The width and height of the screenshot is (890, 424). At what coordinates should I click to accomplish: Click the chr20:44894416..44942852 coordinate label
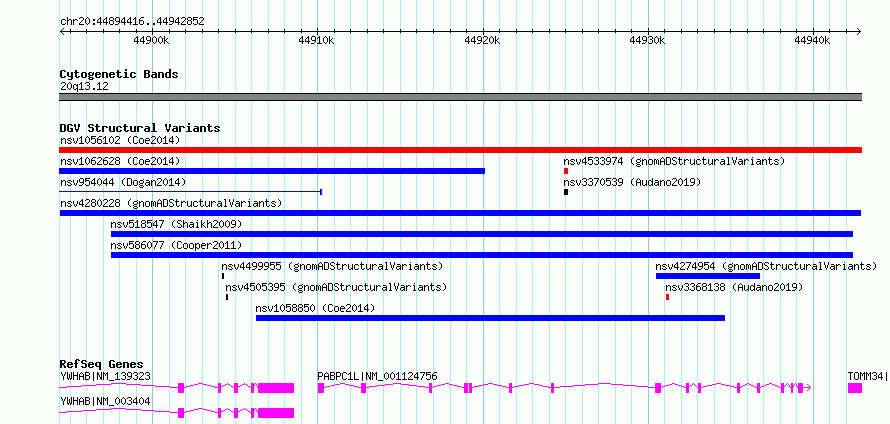[x=132, y=22]
